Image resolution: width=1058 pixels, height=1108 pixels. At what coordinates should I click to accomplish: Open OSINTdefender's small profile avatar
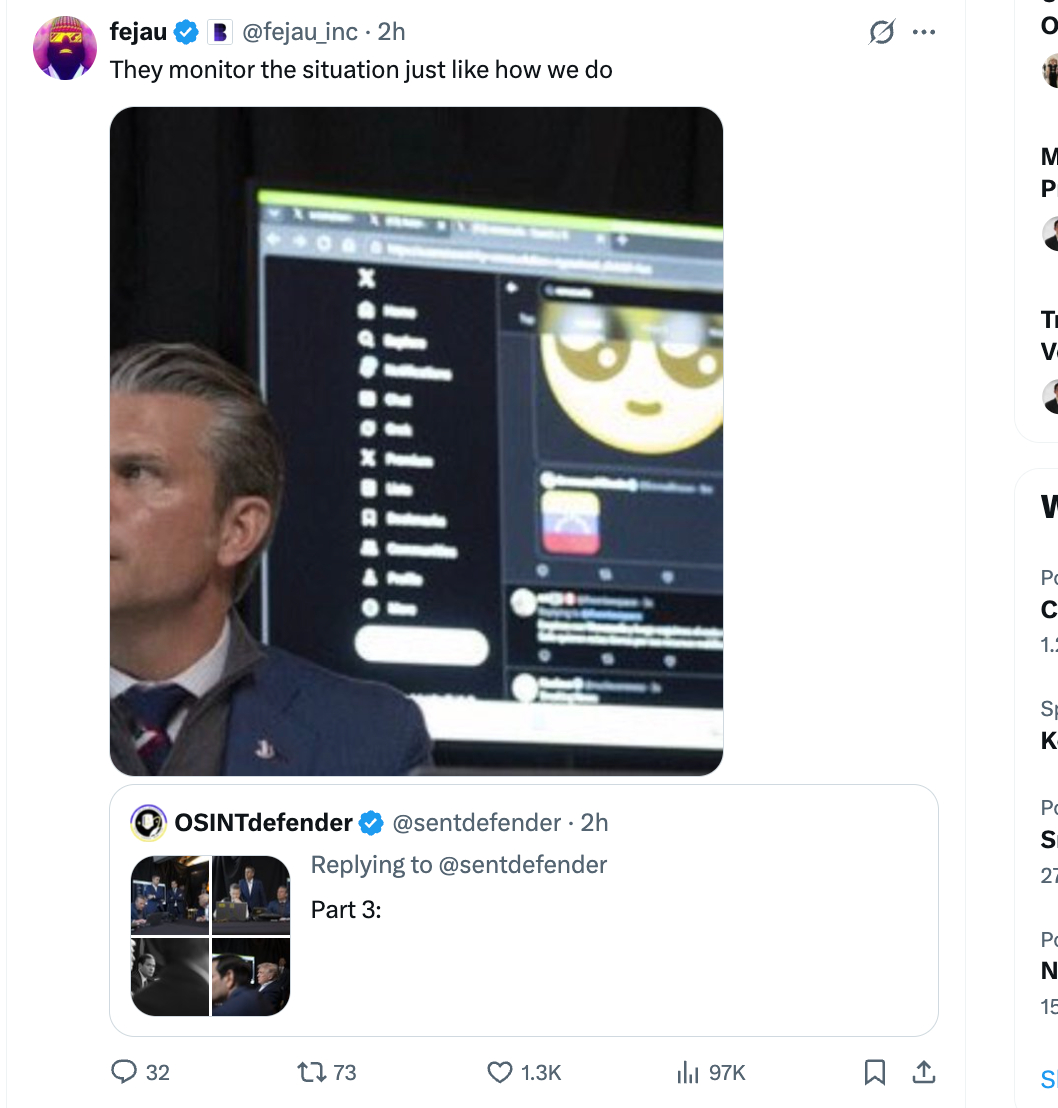tap(149, 823)
